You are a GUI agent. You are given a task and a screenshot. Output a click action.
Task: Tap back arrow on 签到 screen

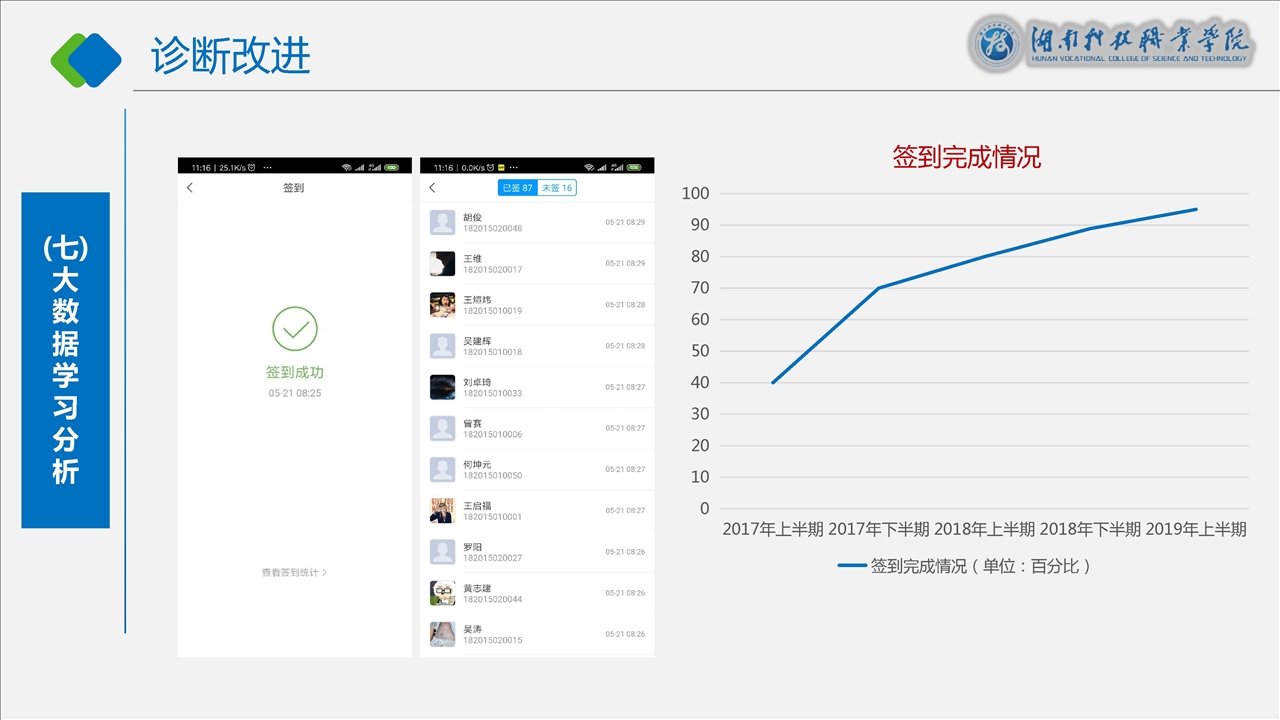tap(190, 188)
